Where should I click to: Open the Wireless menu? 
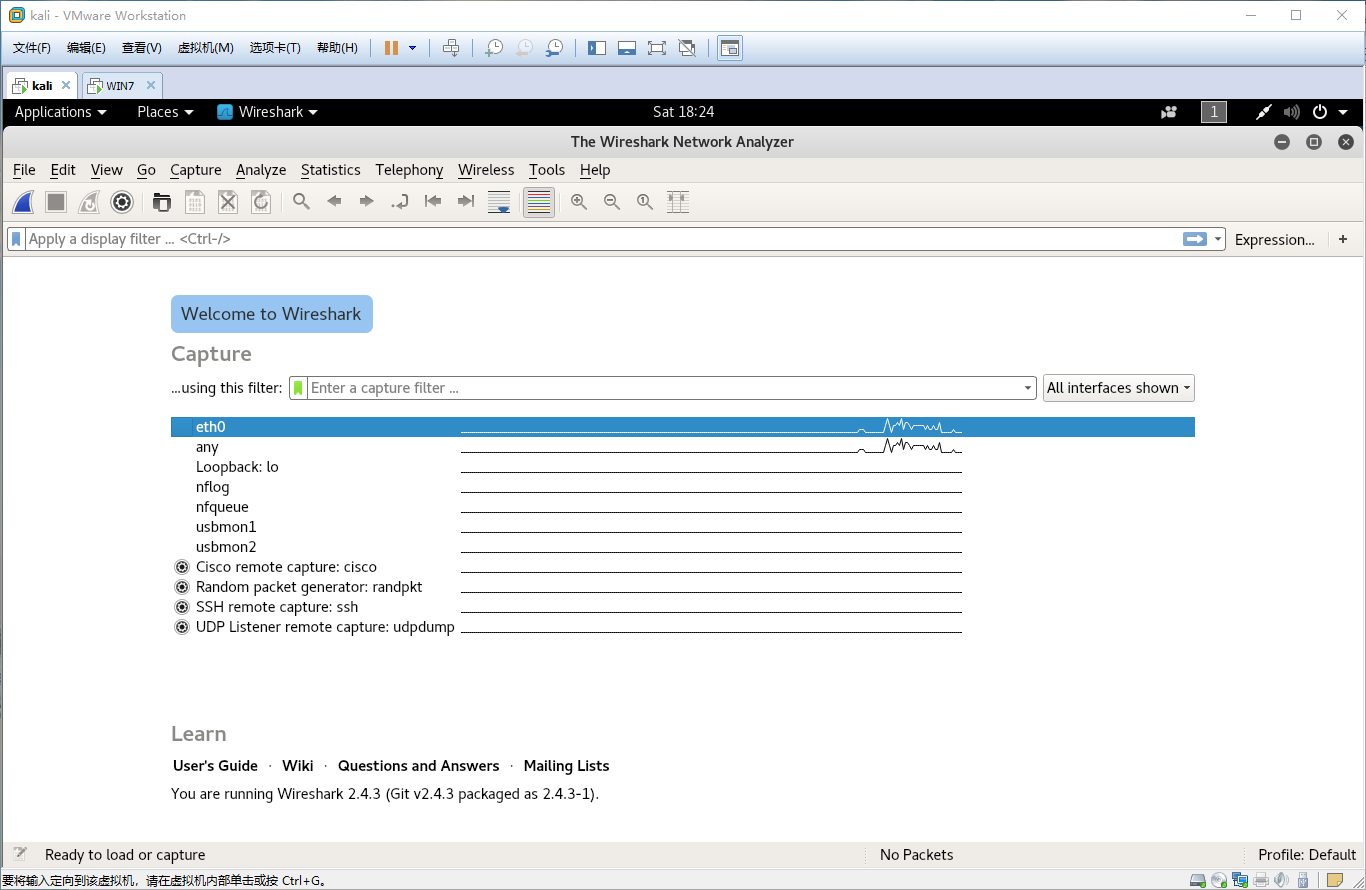pyautogui.click(x=486, y=170)
